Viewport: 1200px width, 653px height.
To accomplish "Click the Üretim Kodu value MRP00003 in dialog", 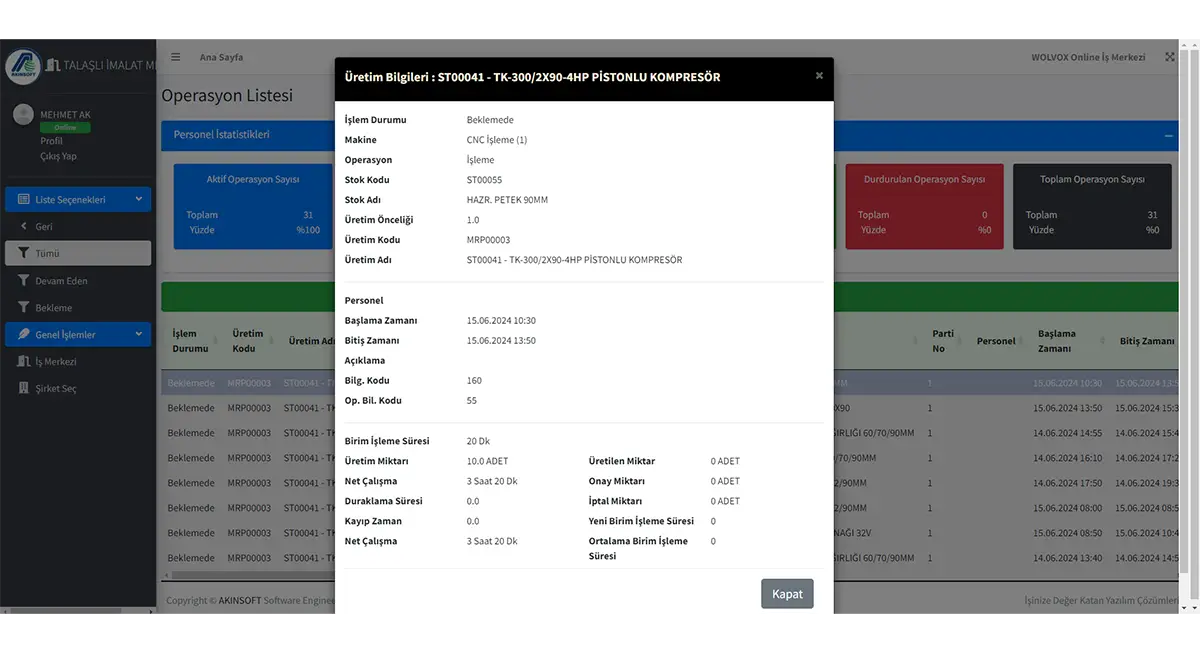I will [488, 240].
